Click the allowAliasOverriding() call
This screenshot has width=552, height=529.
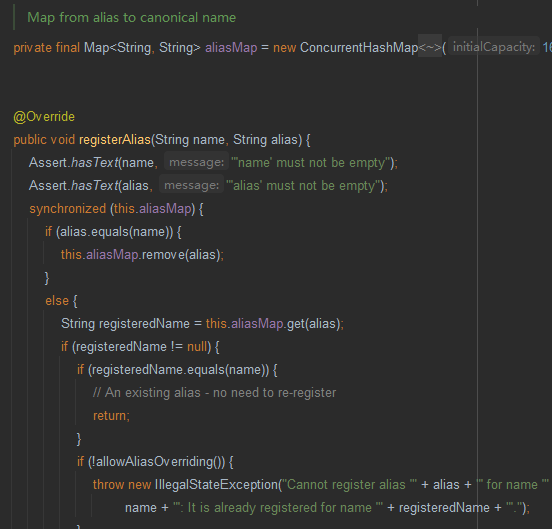point(158,461)
